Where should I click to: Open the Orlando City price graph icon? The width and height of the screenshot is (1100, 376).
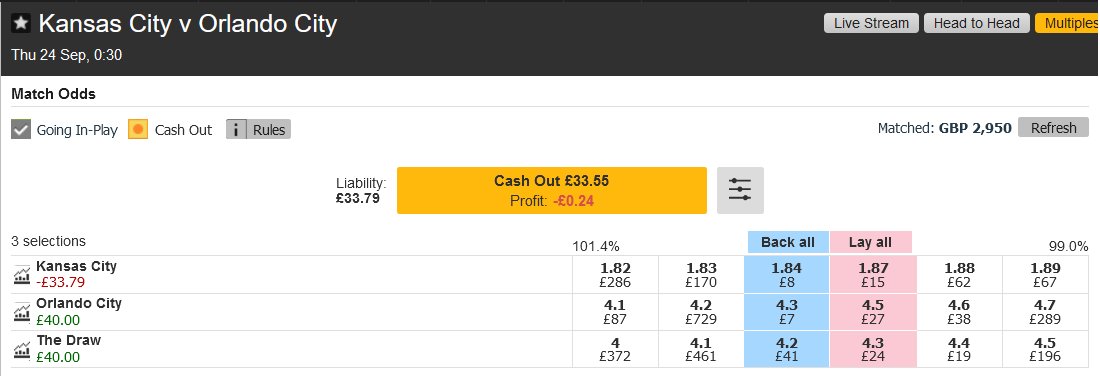pos(22,311)
